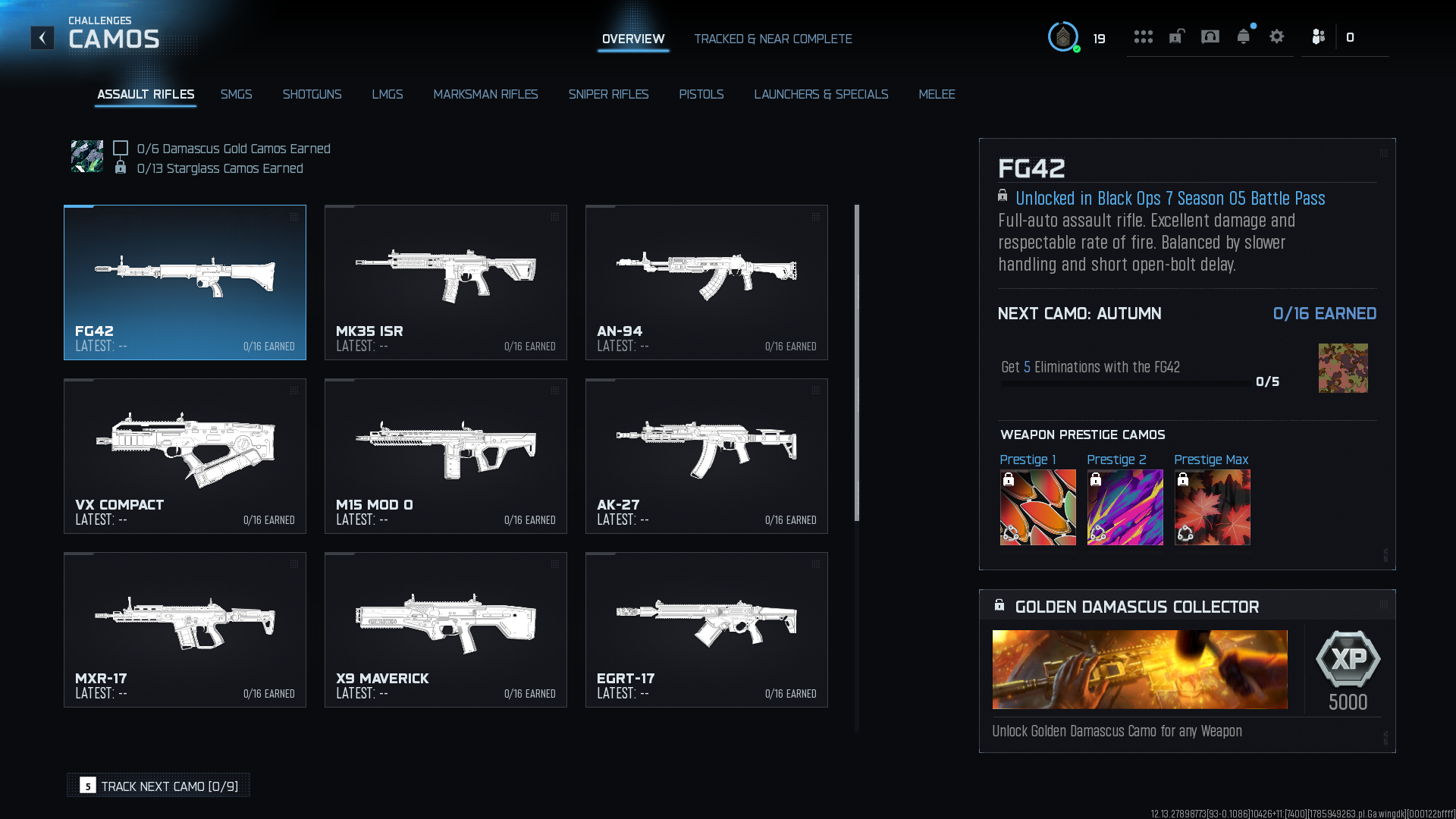Screen dimensions: 1456x819
Task: Open the camera mode icon
Action: pyautogui.click(x=1210, y=36)
